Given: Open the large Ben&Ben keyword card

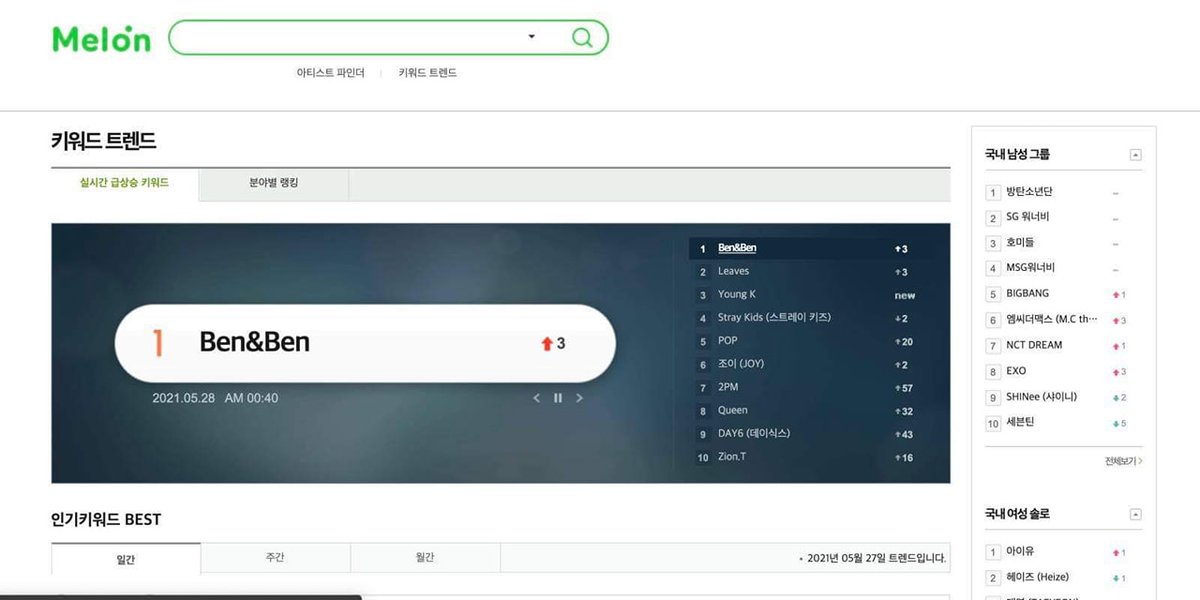Looking at the screenshot, I should pos(365,343).
